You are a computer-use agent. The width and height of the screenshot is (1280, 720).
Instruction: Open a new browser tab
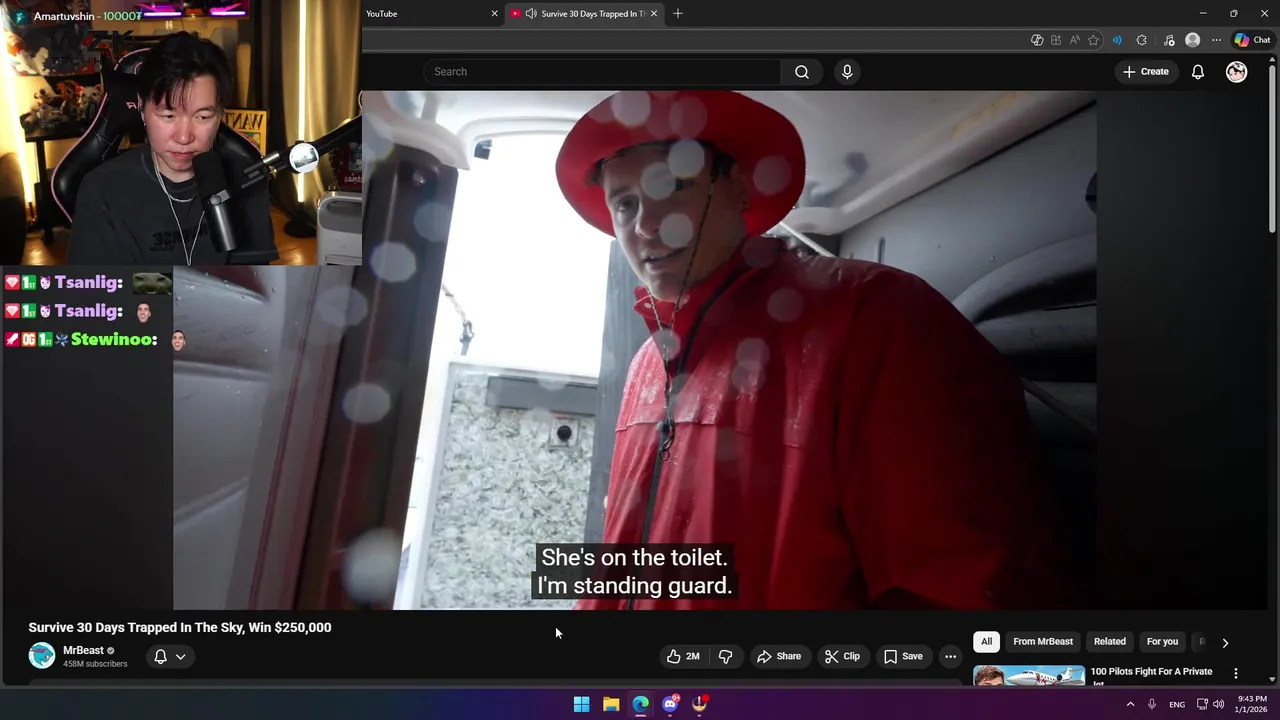[677, 13]
